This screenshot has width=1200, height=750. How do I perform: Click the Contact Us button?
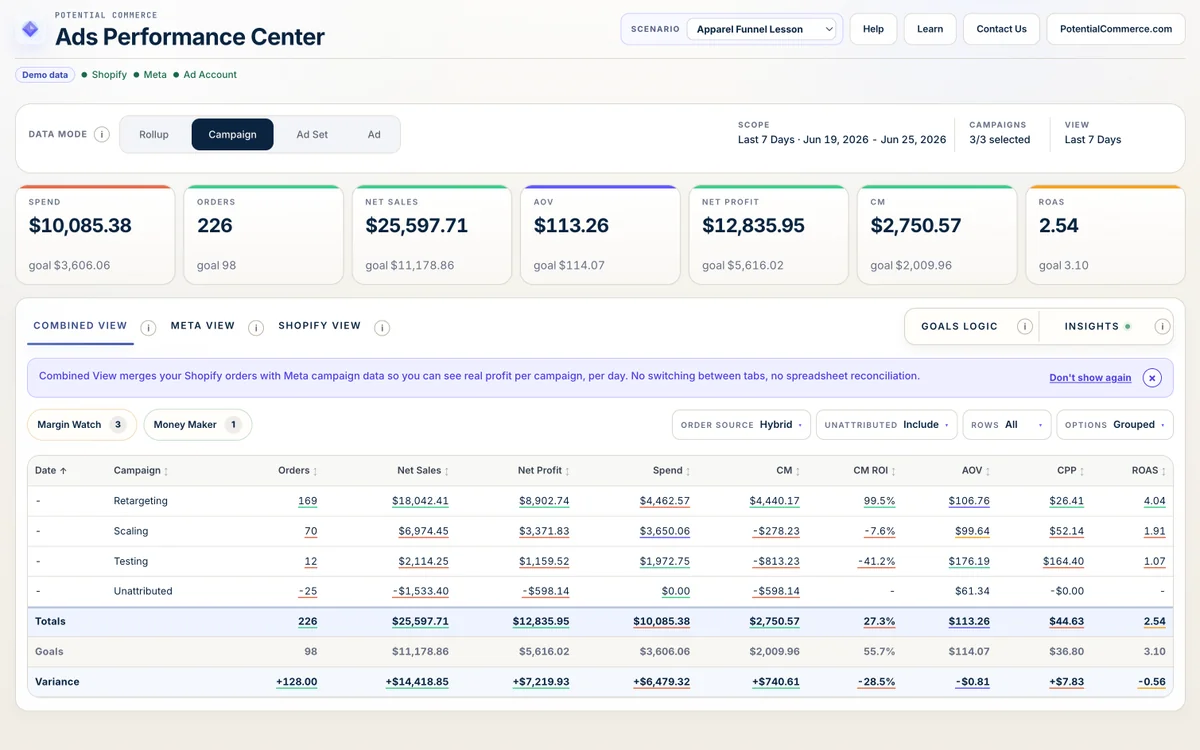(1002, 29)
